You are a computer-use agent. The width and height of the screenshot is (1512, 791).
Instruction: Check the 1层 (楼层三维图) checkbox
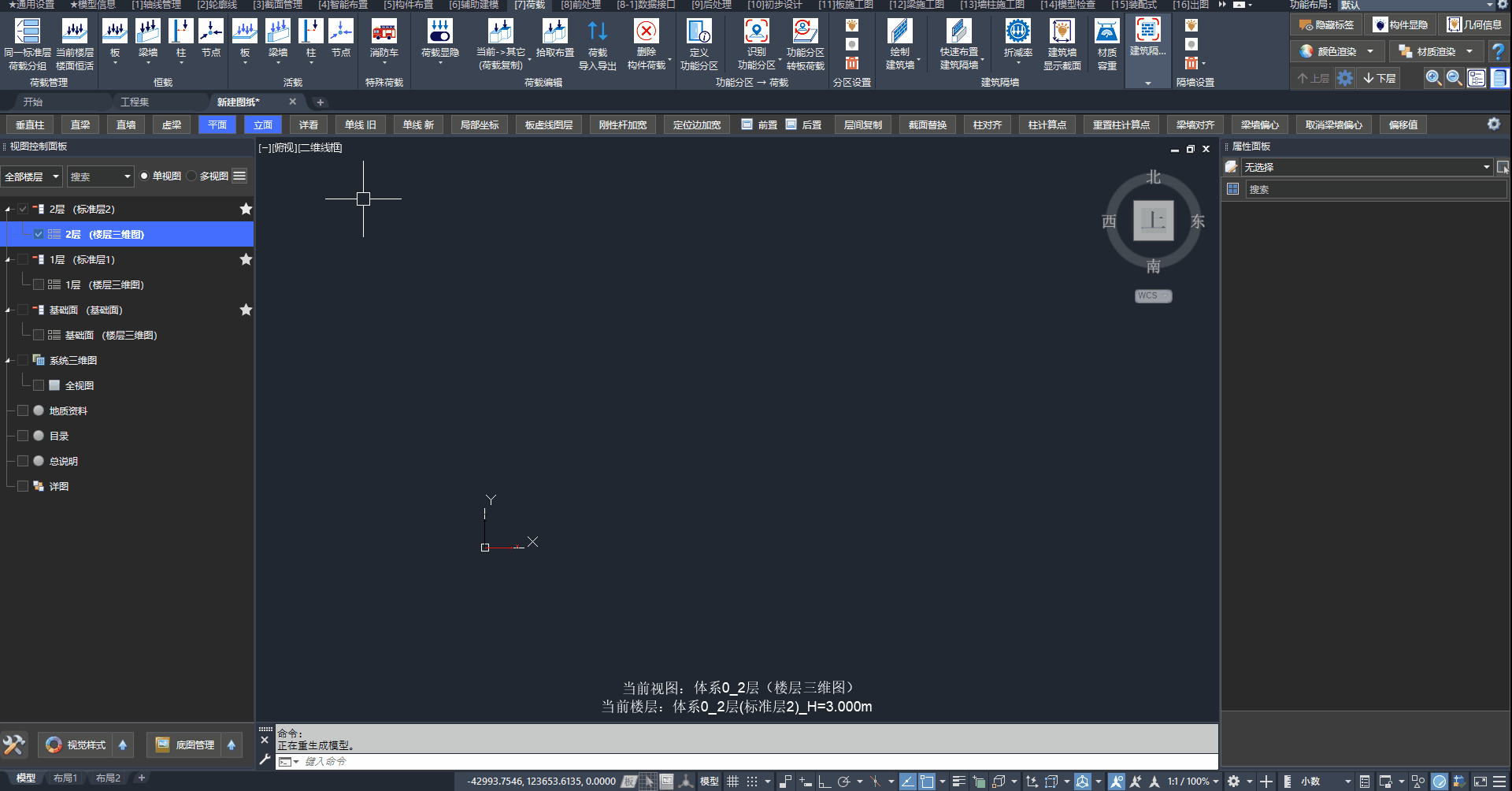coord(39,284)
